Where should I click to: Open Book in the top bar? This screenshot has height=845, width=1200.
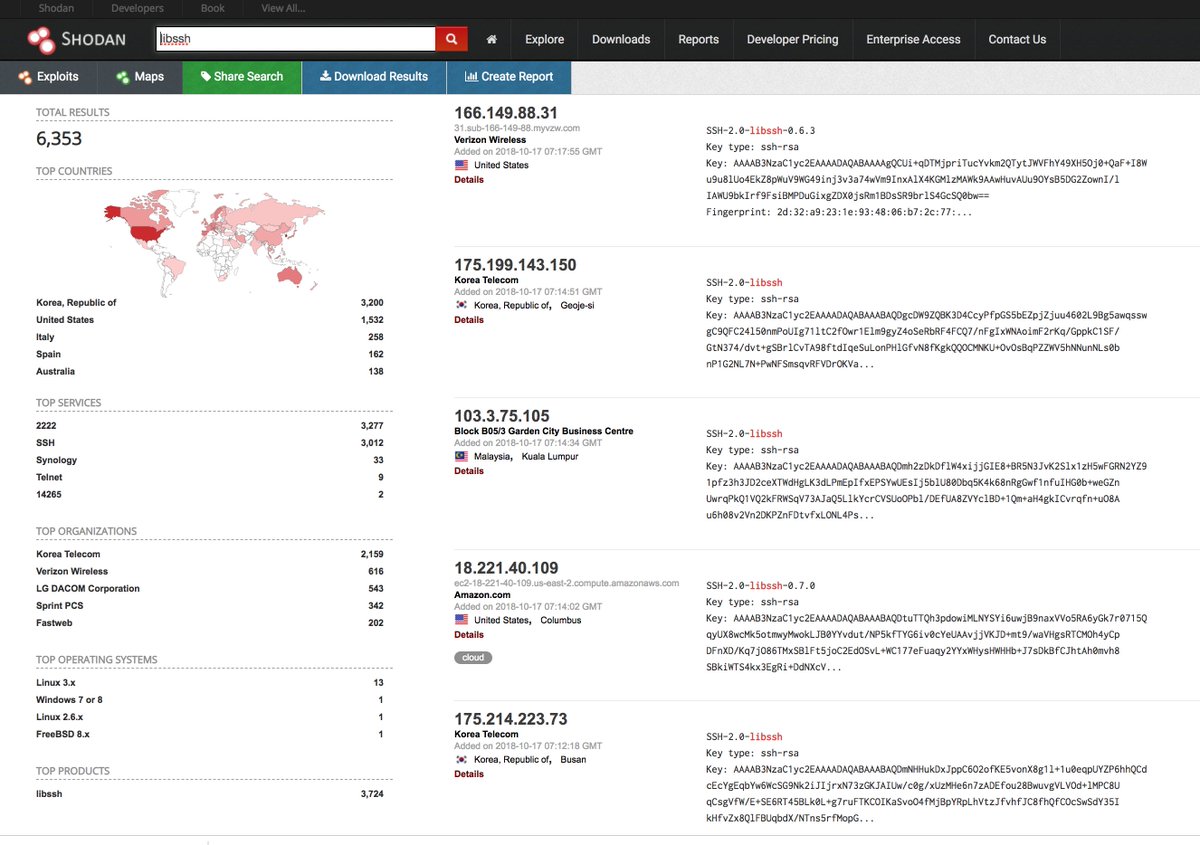click(212, 9)
